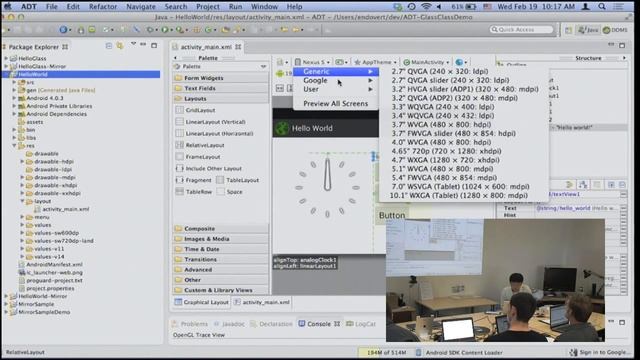640x360 pixels.
Task: Open the LogCat tab
Action: coord(361,324)
